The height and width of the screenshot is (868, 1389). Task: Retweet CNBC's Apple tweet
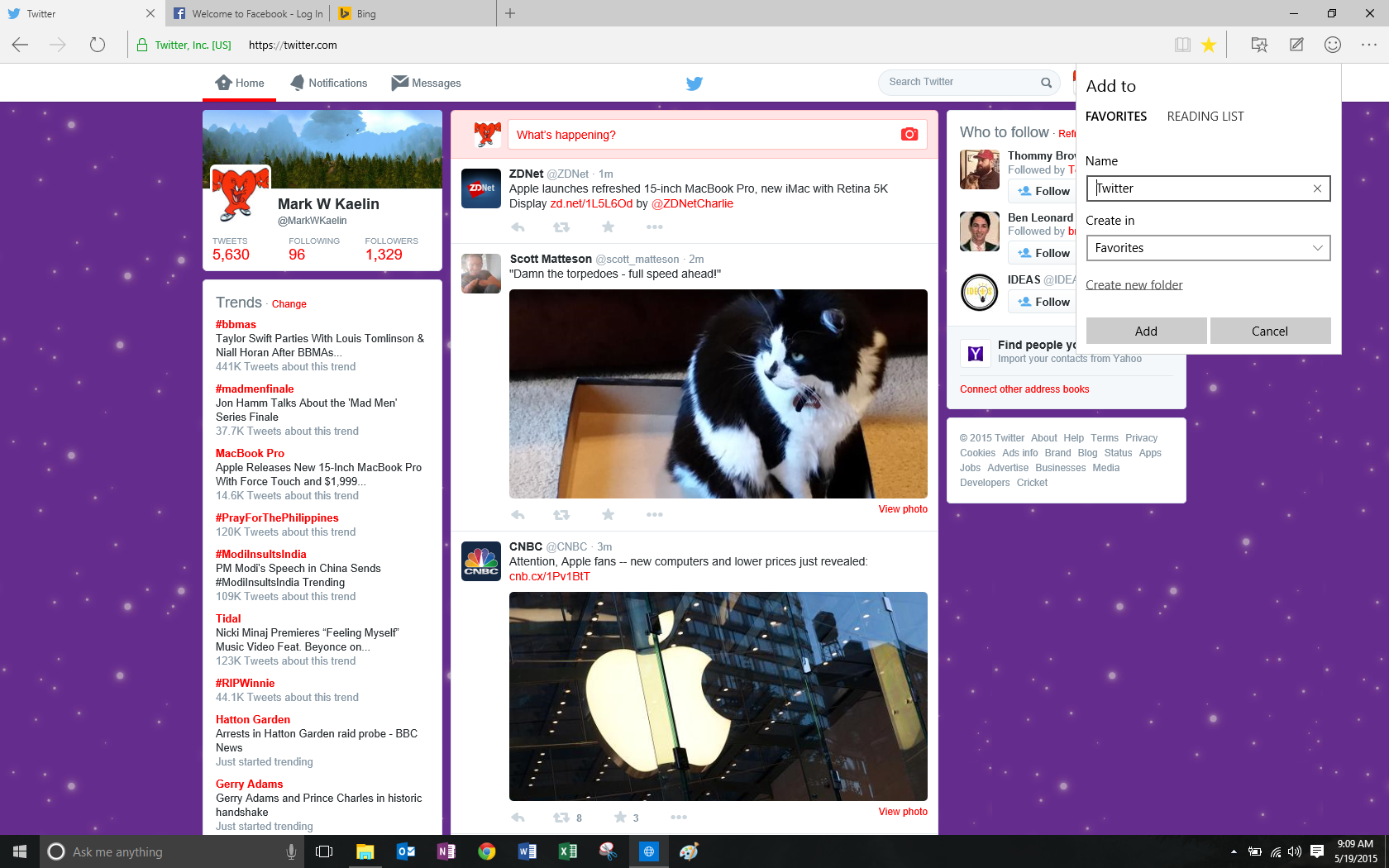coord(561,817)
